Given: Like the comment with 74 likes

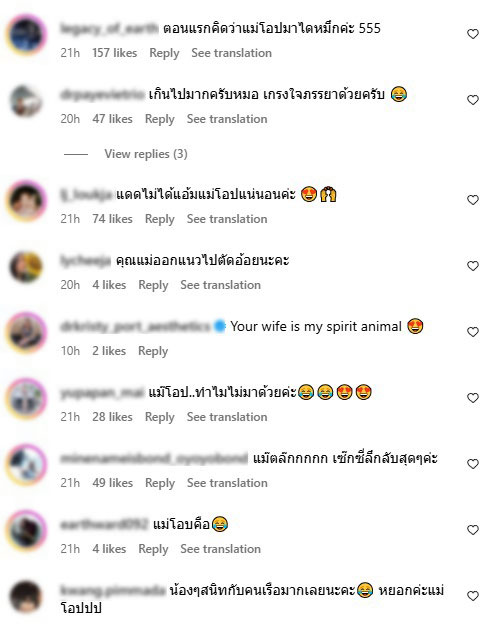Looking at the screenshot, I should [x=473, y=200].
